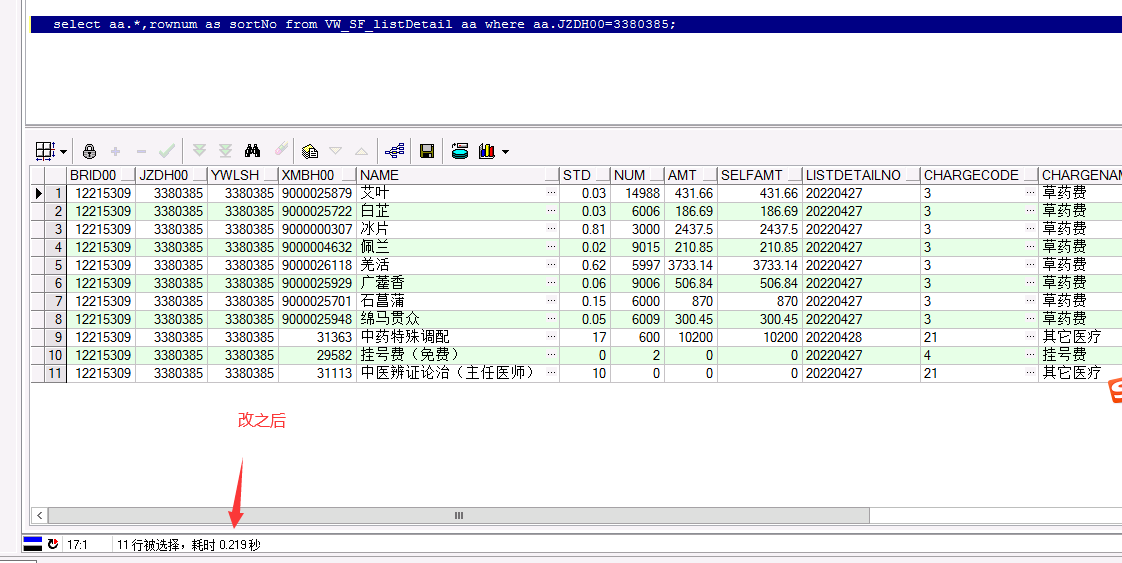Click the SQL select statement line
This screenshot has height=563, width=1122.
pos(364,24)
